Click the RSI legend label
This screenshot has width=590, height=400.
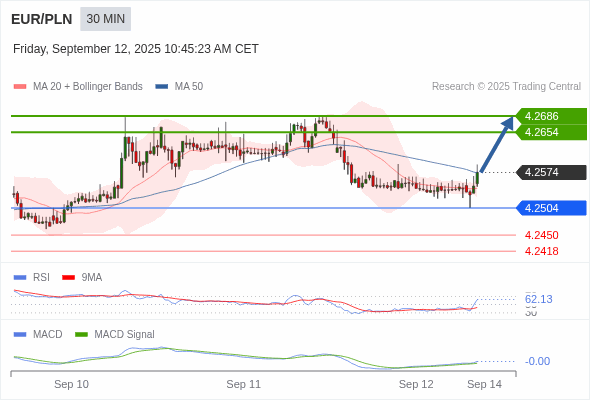coord(41,278)
